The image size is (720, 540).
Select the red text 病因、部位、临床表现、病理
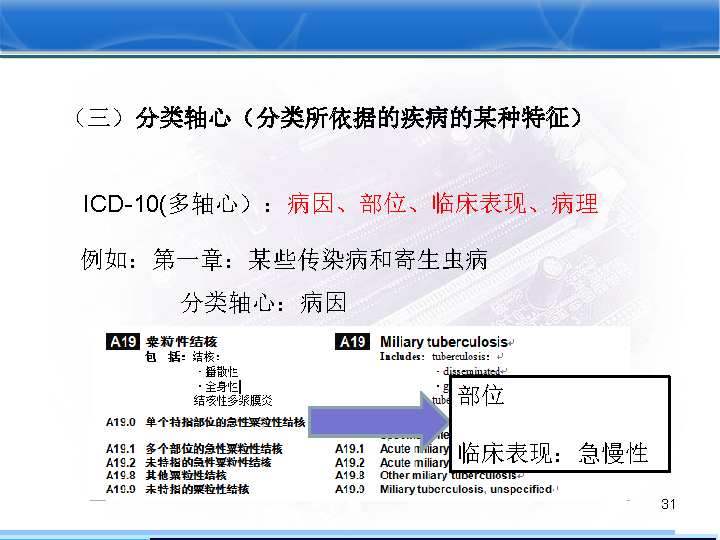[x=442, y=204]
